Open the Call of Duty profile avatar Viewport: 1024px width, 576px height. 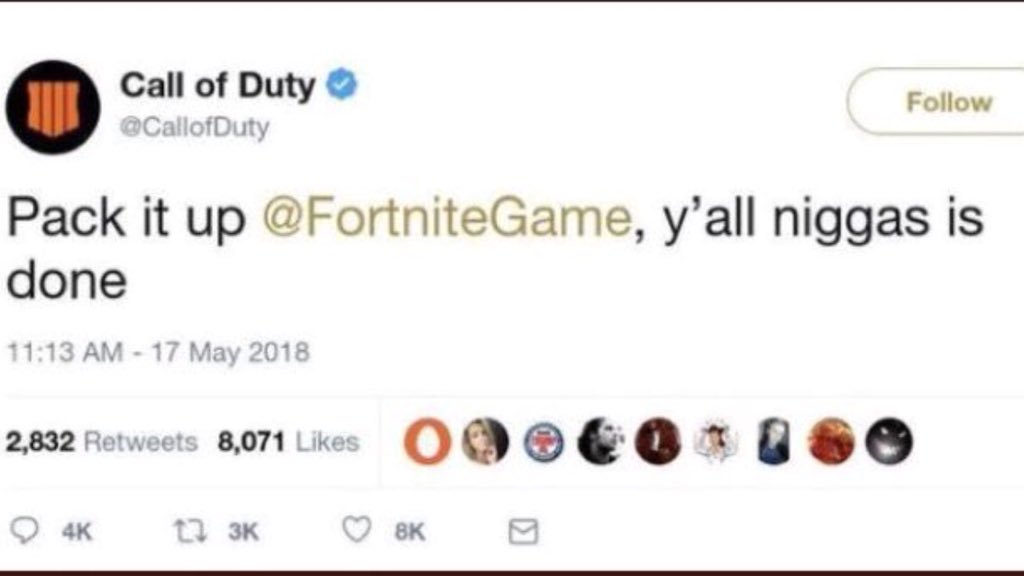54,107
